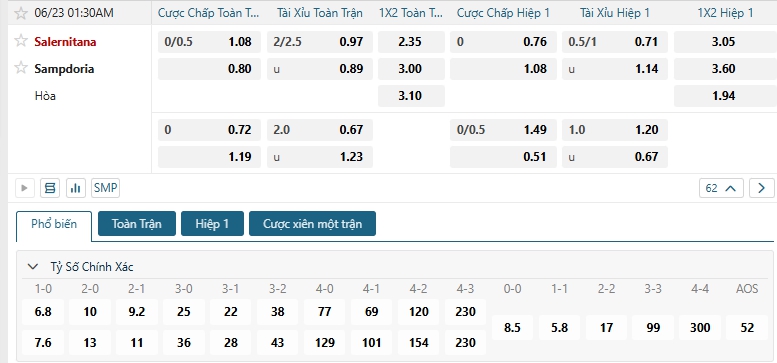
Task: Toggle the favorite star next to Sampdoria
Action: [21, 68]
